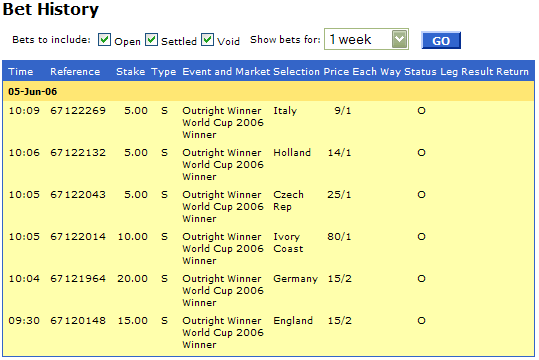Click the Selection column header
The width and height of the screenshot is (539, 360).
pos(296,72)
